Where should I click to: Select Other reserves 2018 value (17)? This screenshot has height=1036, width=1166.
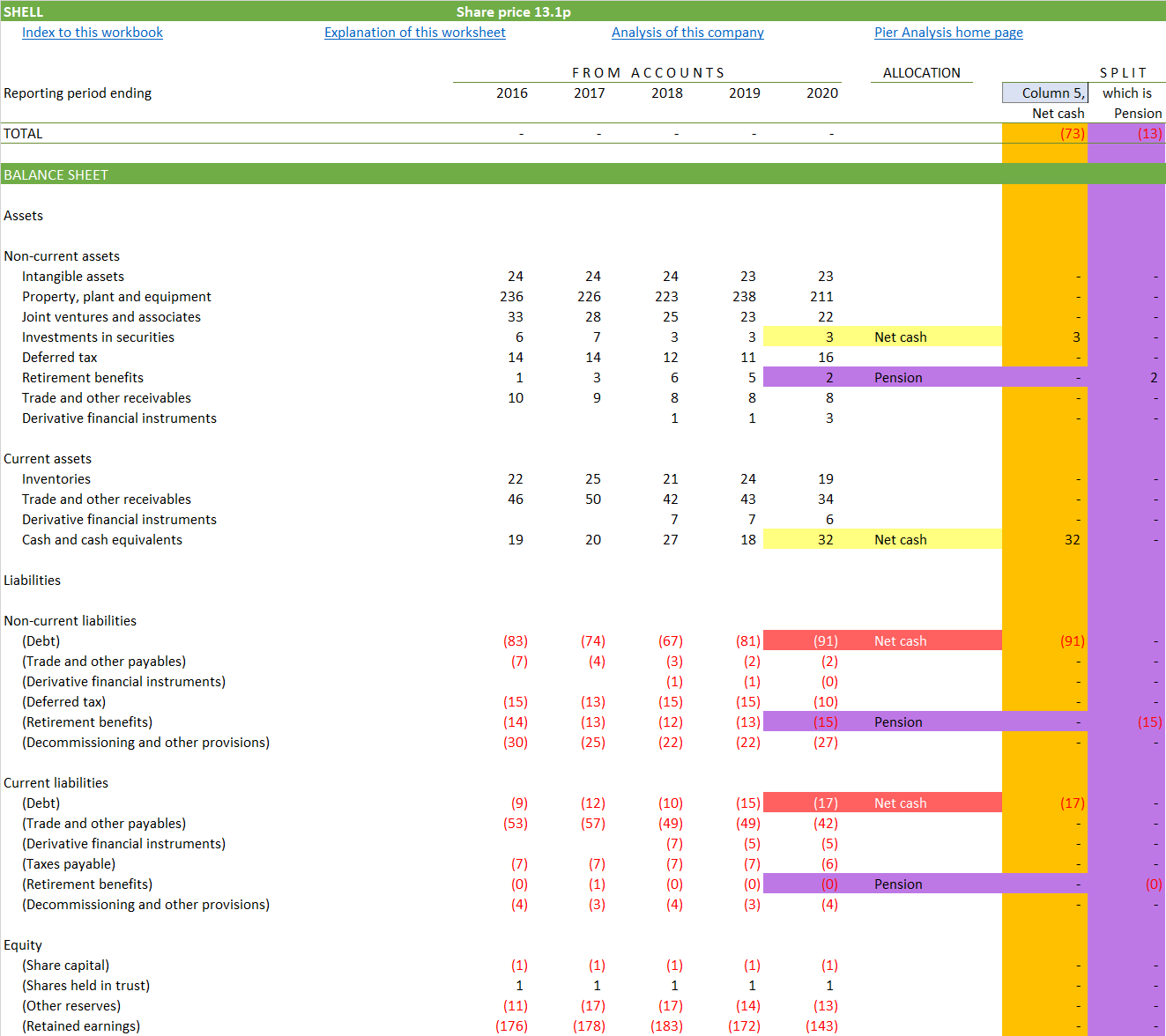coord(671,1005)
